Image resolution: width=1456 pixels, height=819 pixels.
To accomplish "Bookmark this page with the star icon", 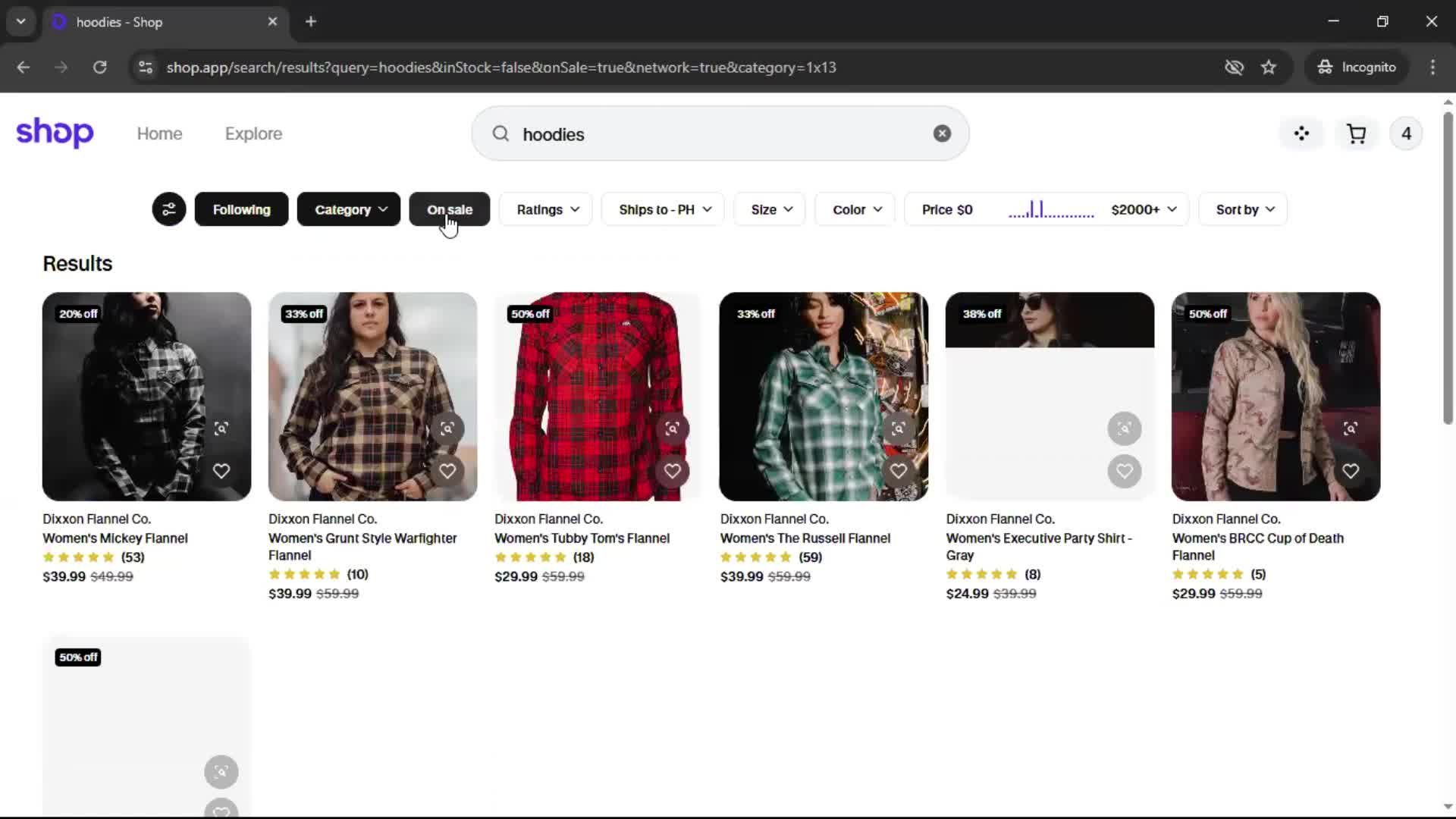I will pos(1269,67).
